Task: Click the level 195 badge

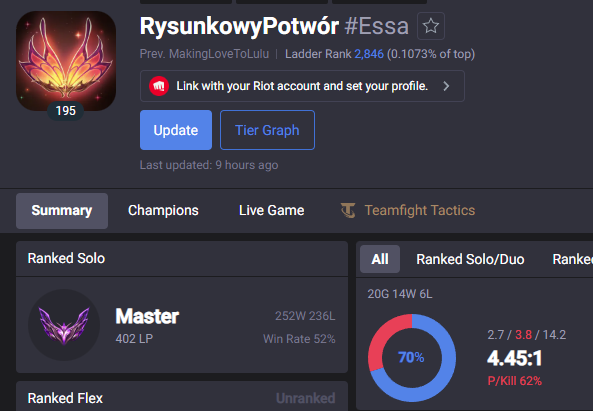Action: (x=66, y=111)
